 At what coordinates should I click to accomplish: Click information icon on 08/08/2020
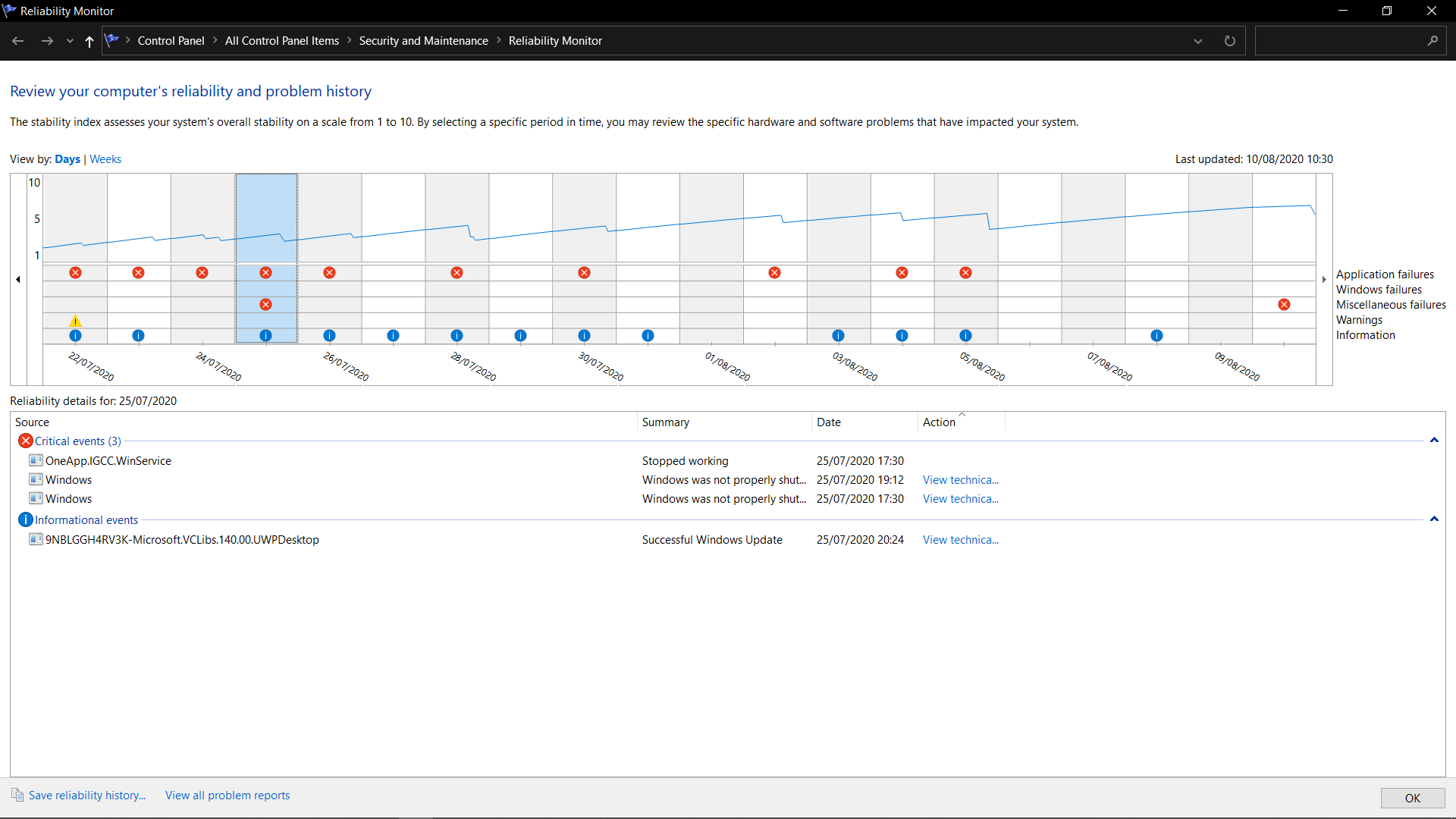[1156, 335]
